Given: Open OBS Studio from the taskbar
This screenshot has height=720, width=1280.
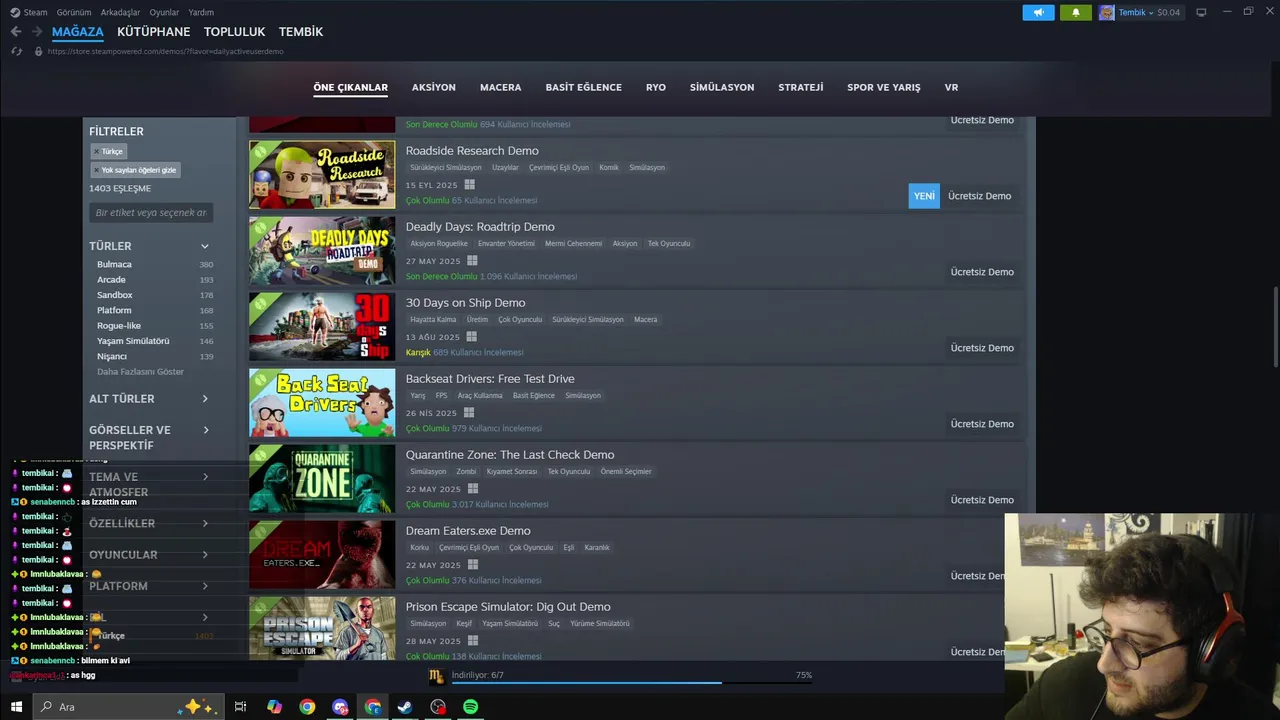Looking at the screenshot, I should click(x=438, y=707).
